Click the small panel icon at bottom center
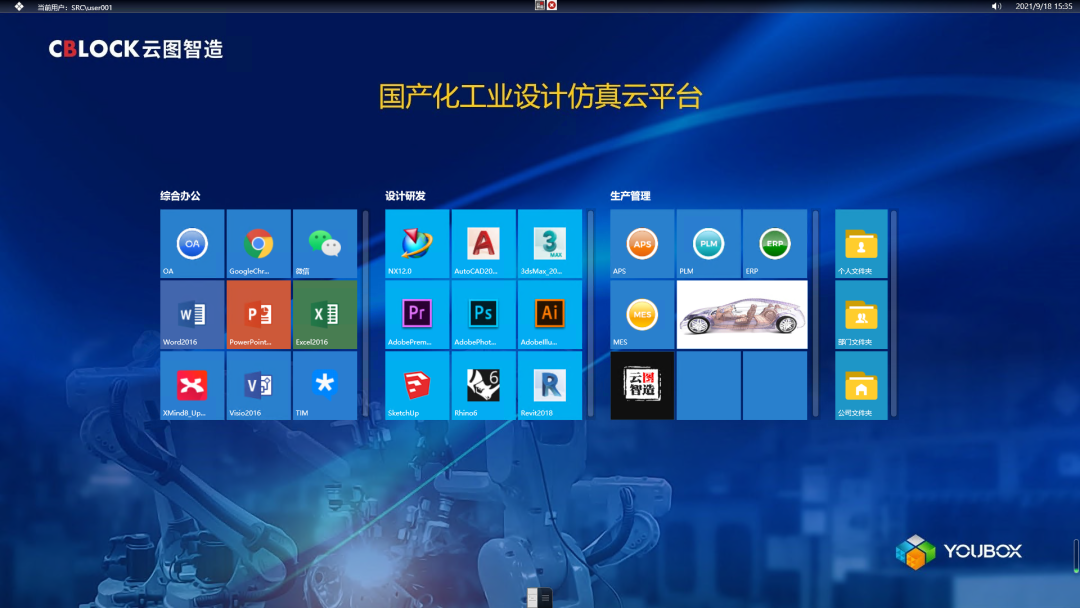The height and width of the screenshot is (608, 1080). click(x=539, y=597)
